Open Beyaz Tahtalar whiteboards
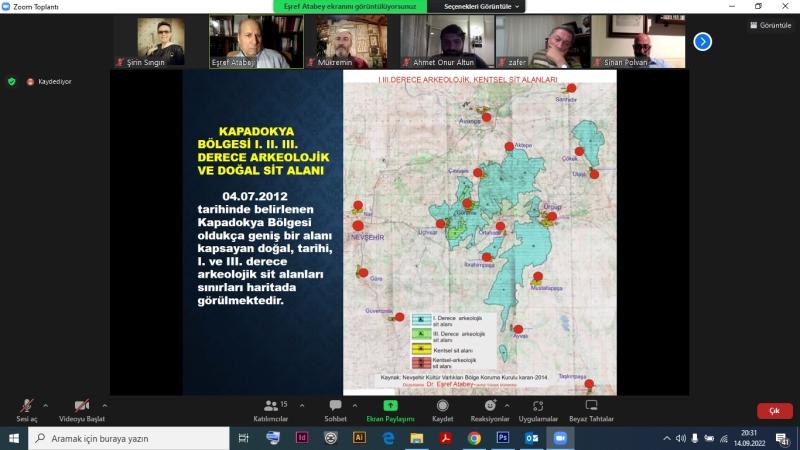 (x=591, y=408)
